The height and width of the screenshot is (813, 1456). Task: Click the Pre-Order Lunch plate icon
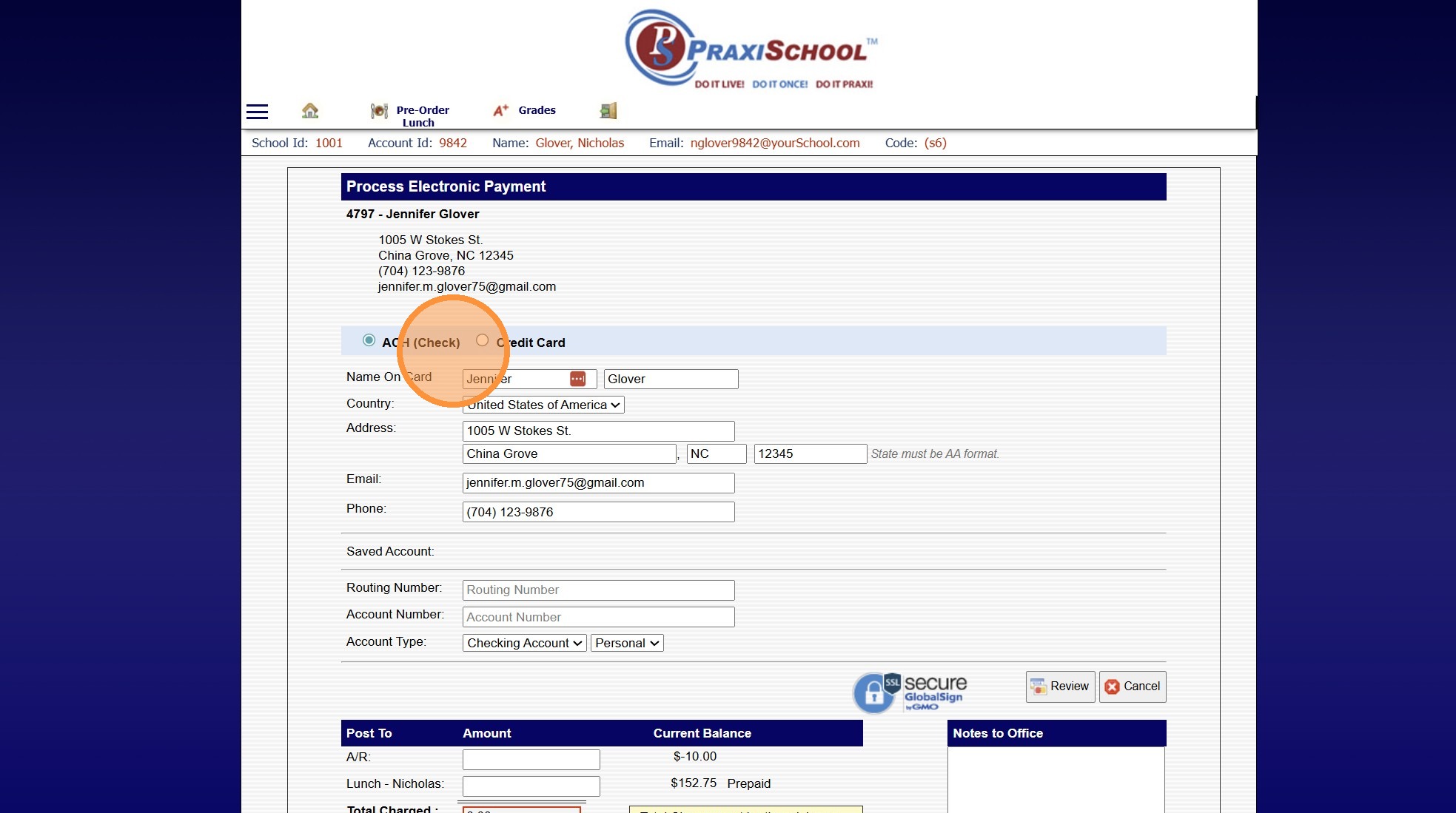(x=379, y=111)
